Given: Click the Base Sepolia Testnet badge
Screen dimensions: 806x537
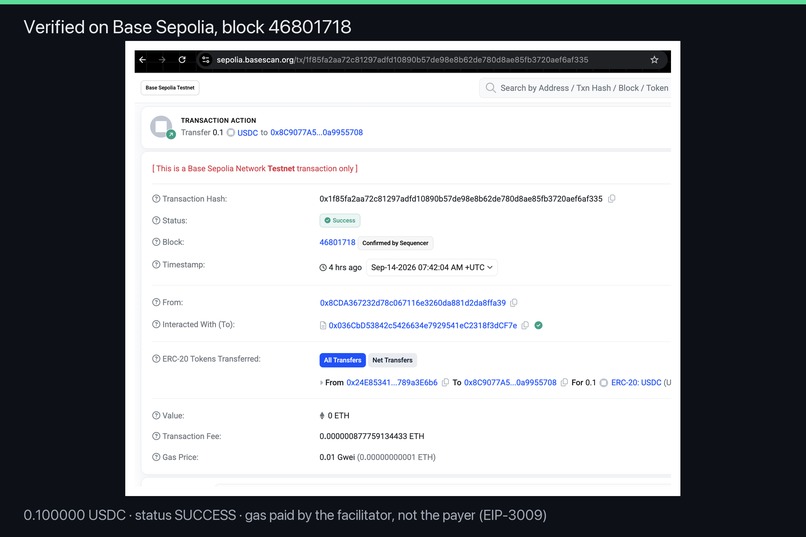Looking at the screenshot, I should tap(170, 88).
